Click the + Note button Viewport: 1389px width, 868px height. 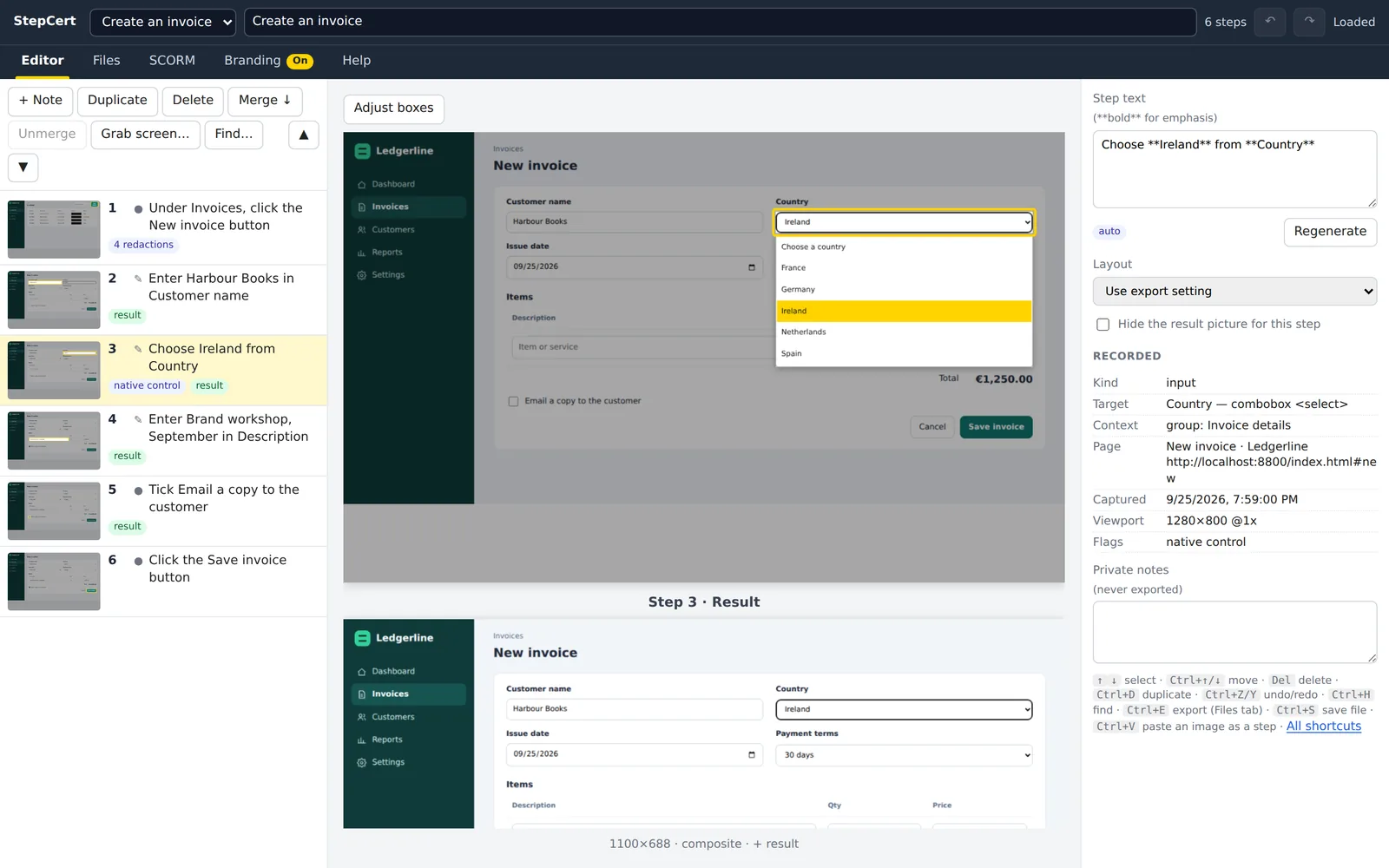point(41,101)
